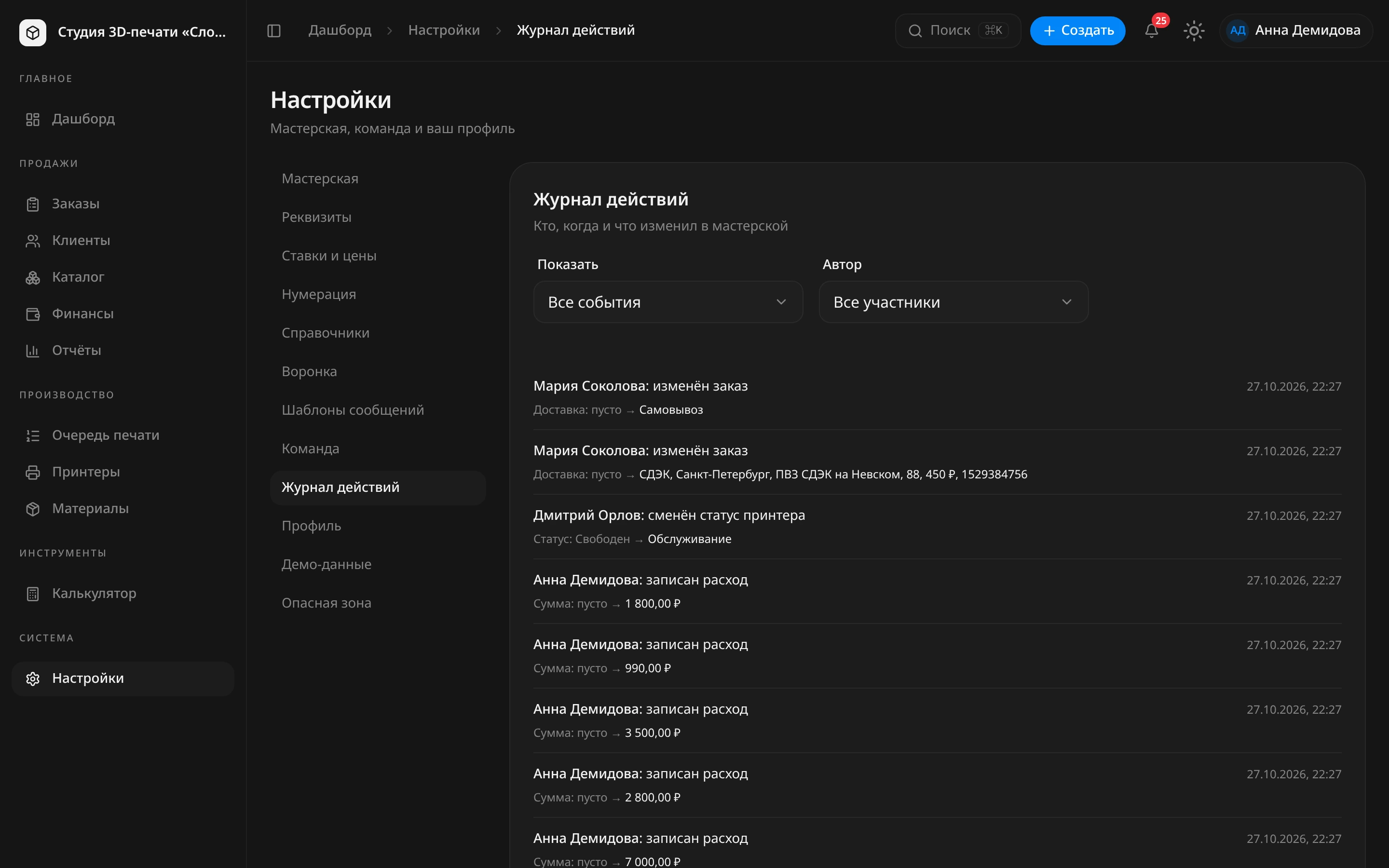Click log detail with СДЭК Санкт-Петербург delivery
This screenshot has height=868, width=1389.
point(780,475)
